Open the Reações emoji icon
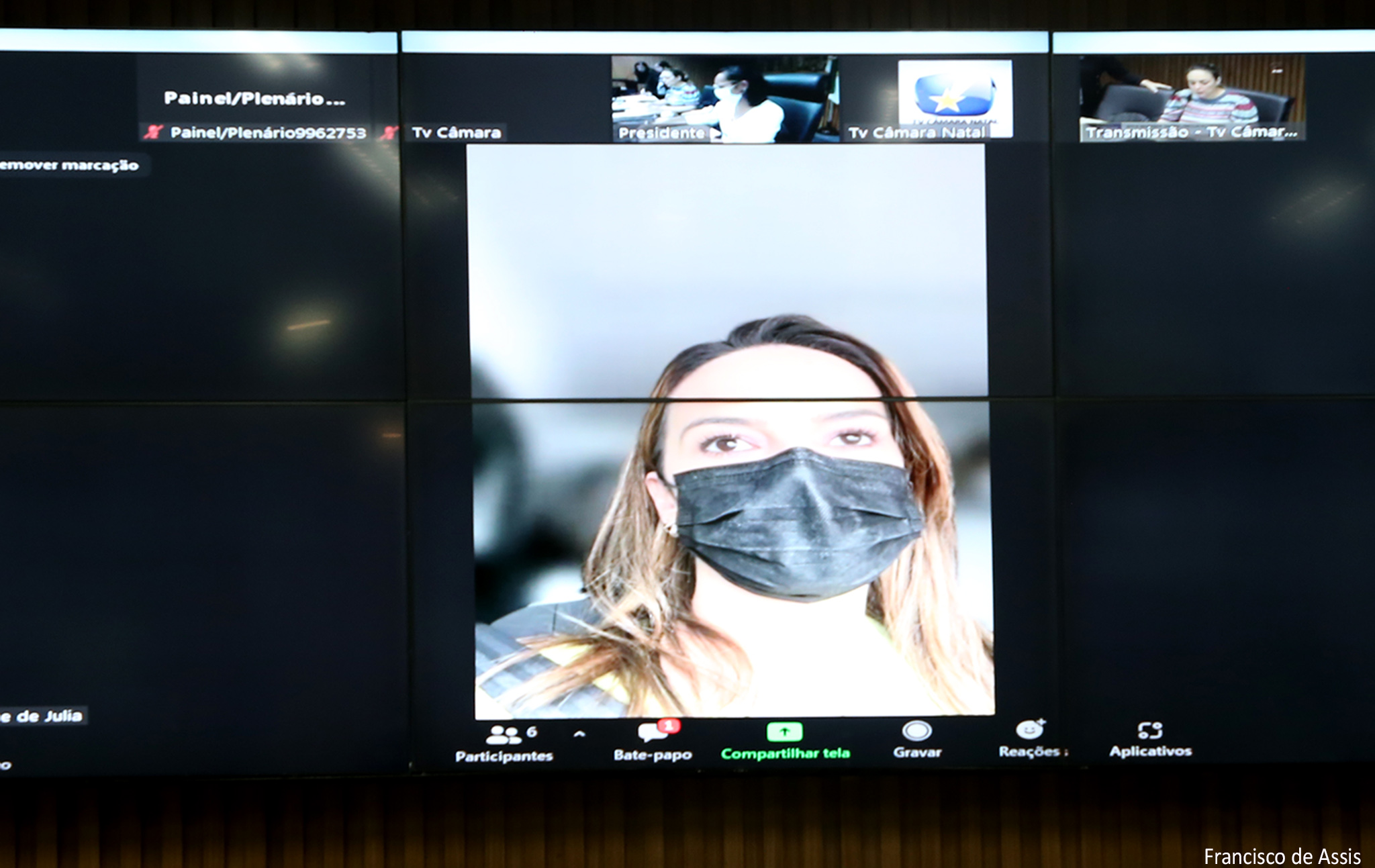The width and height of the screenshot is (1375, 868). pos(1029,730)
